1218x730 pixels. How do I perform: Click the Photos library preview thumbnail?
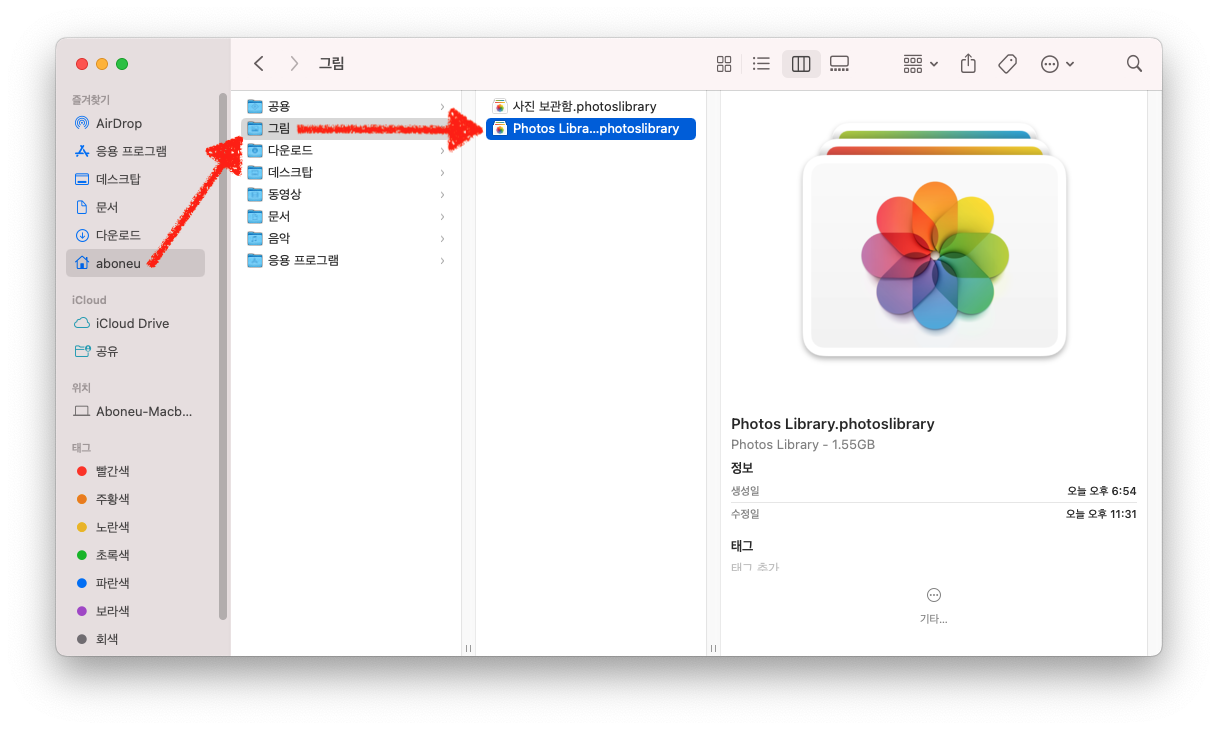(934, 242)
